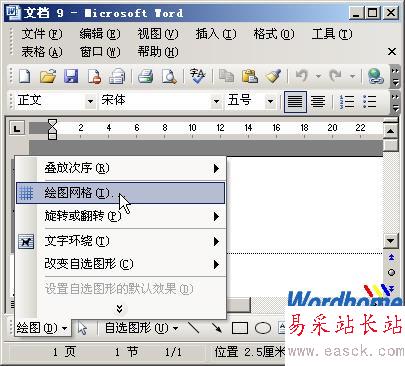Click the copy icon

226,76
